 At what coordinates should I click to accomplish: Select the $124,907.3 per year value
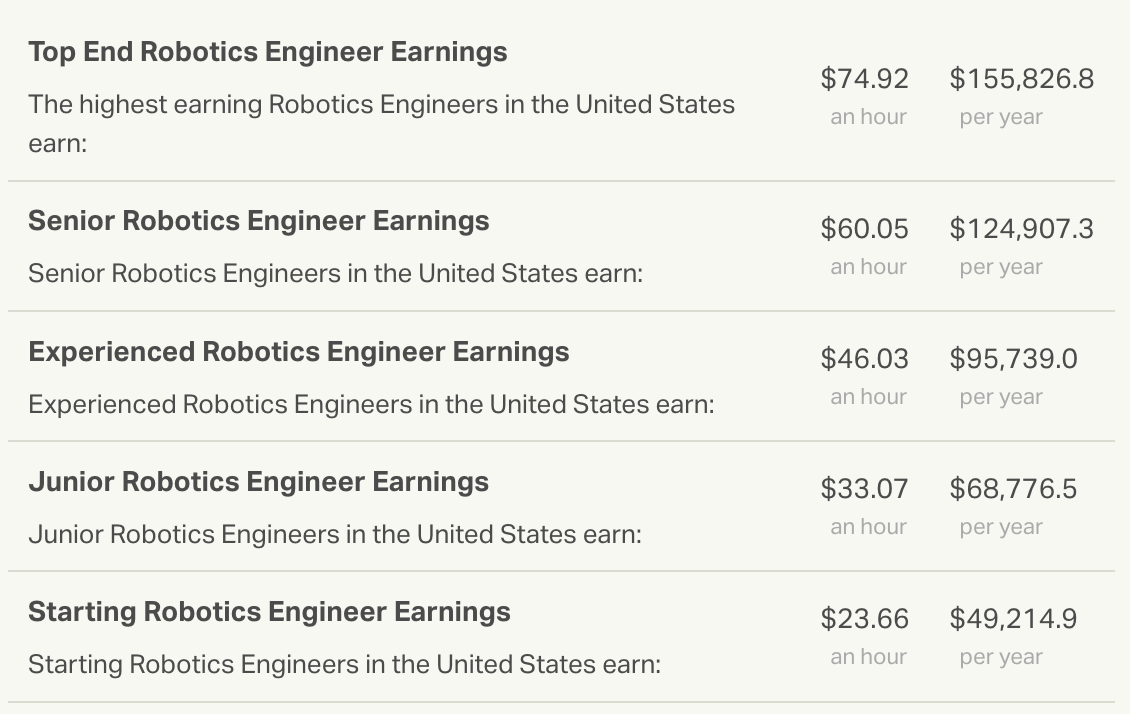pyautogui.click(x=1021, y=229)
